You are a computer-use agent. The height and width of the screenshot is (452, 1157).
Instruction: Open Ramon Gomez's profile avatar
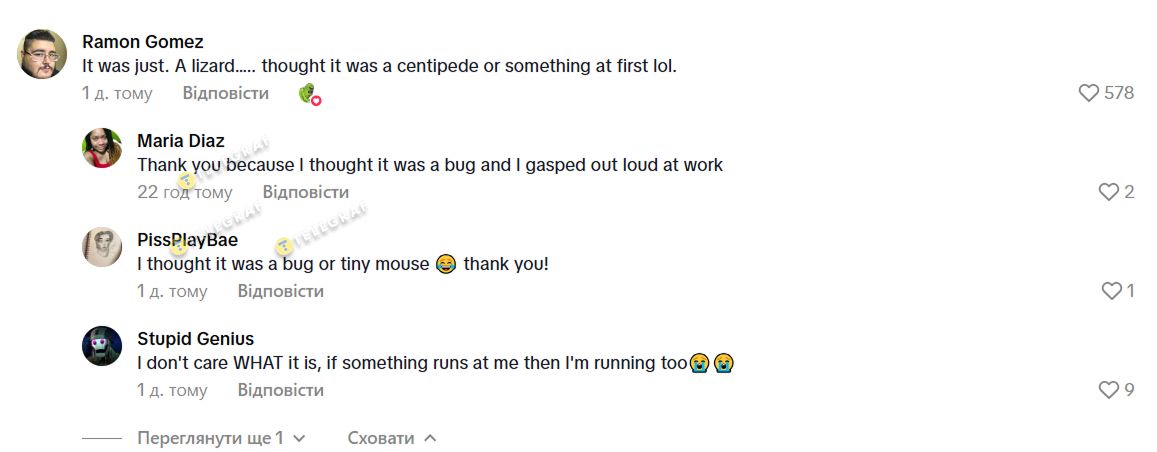(43, 54)
